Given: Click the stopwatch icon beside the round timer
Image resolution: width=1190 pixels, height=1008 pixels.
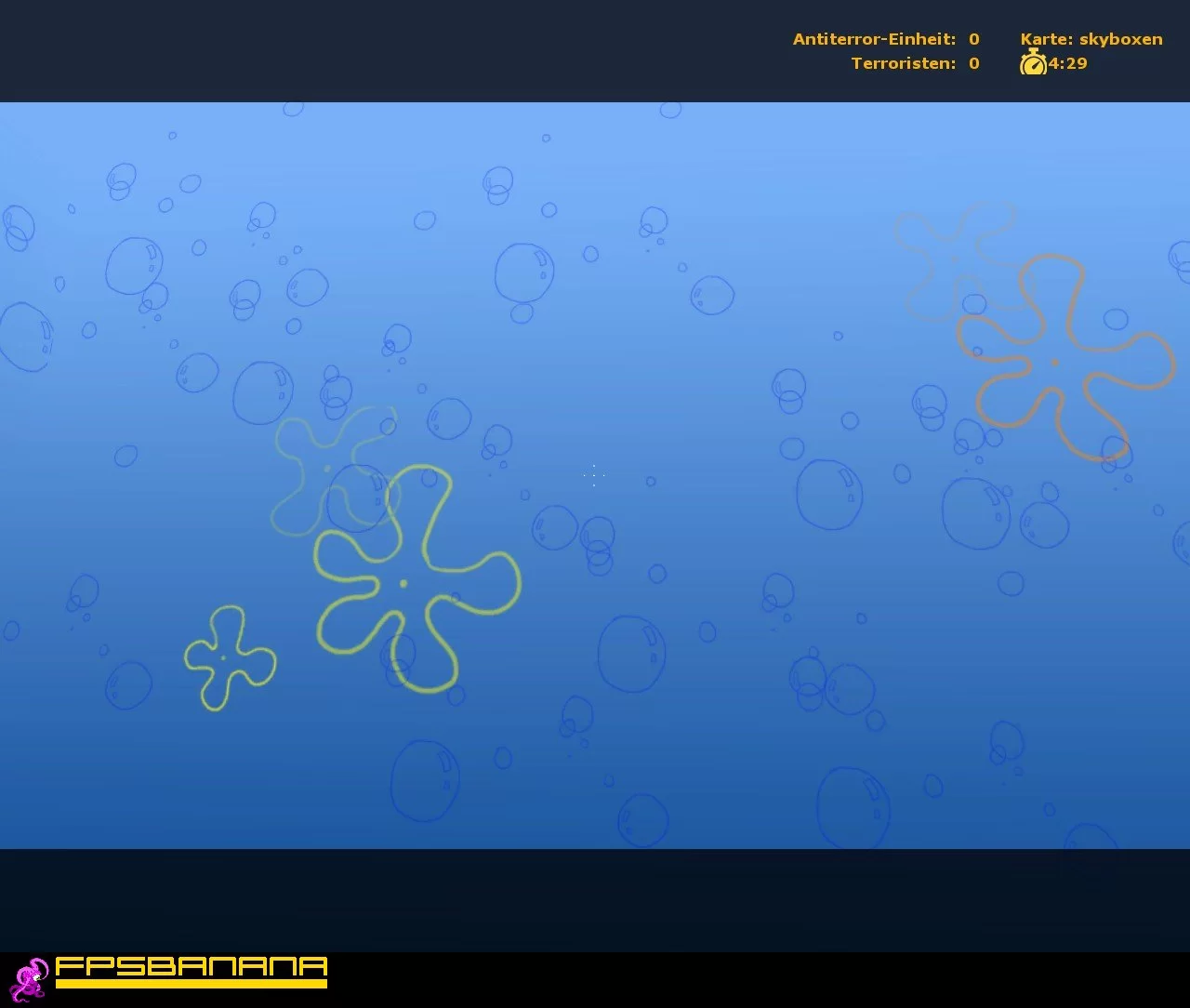Looking at the screenshot, I should (x=1033, y=63).
